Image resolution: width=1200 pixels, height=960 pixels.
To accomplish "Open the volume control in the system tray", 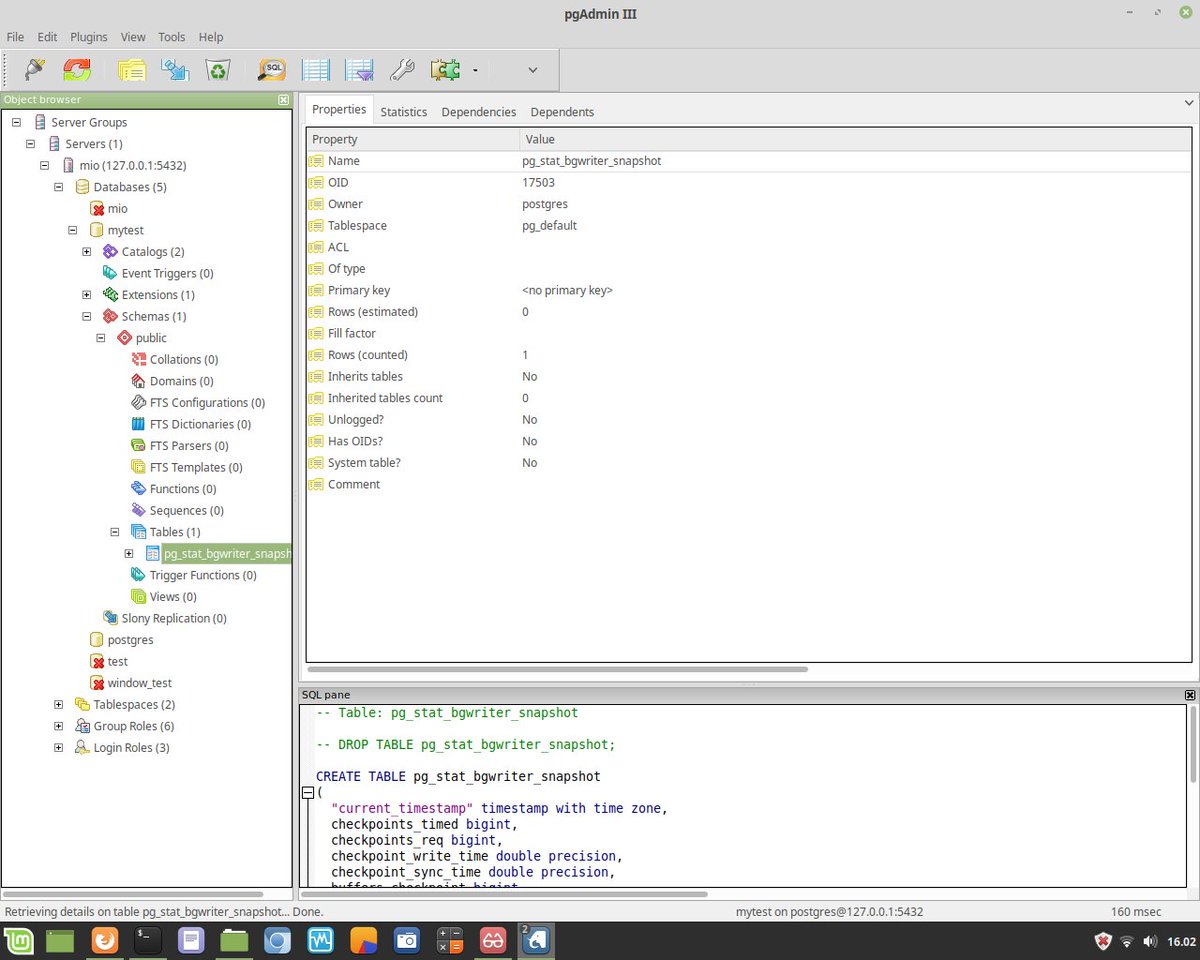I will 1151,941.
